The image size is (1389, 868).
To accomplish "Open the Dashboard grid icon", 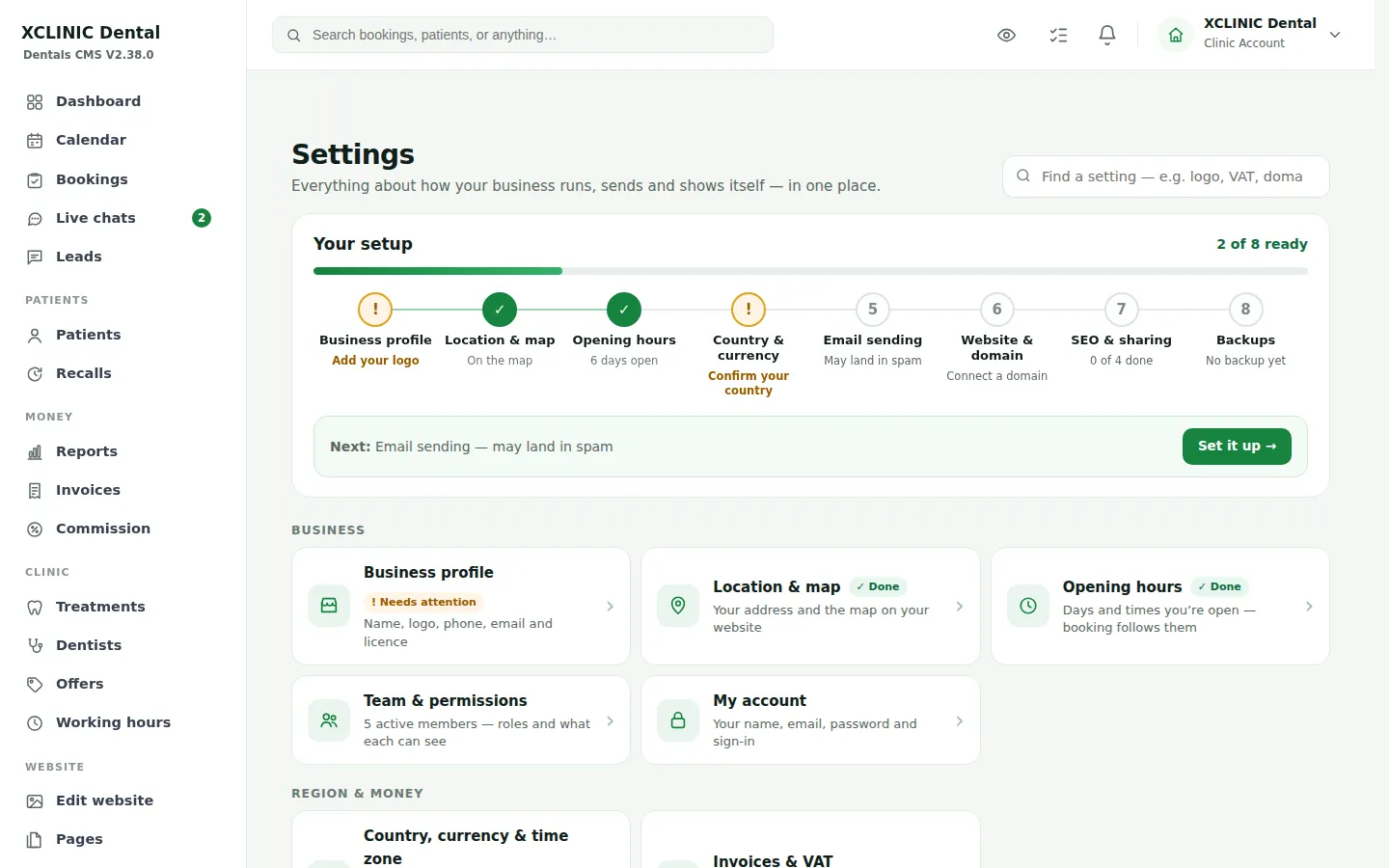I will coord(35,102).
